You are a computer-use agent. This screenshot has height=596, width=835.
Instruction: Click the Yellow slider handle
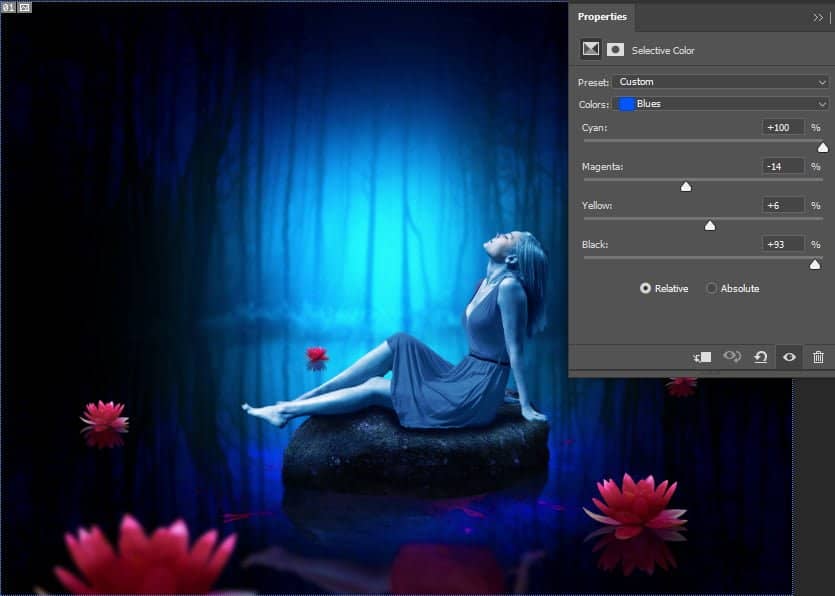point(710,226)
